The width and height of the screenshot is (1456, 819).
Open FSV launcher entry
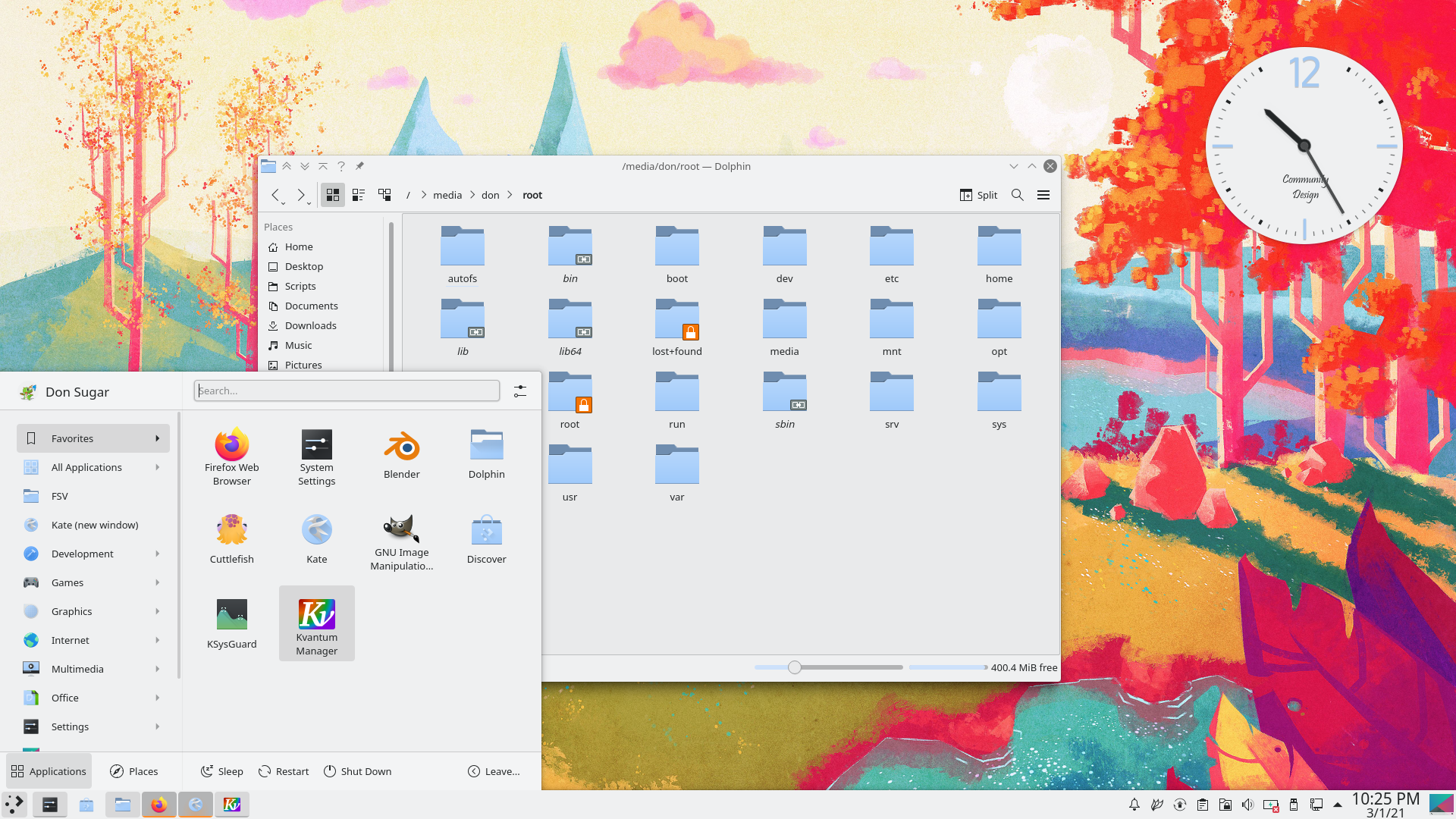93,496
